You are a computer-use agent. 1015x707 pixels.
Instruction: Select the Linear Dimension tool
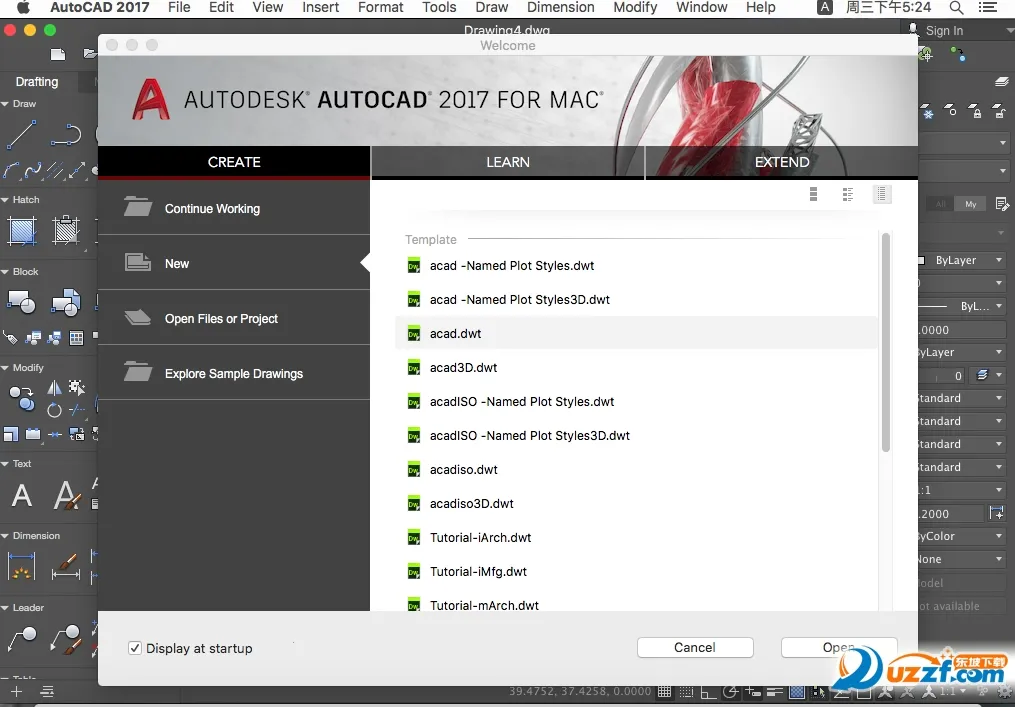tap(21, 567)
